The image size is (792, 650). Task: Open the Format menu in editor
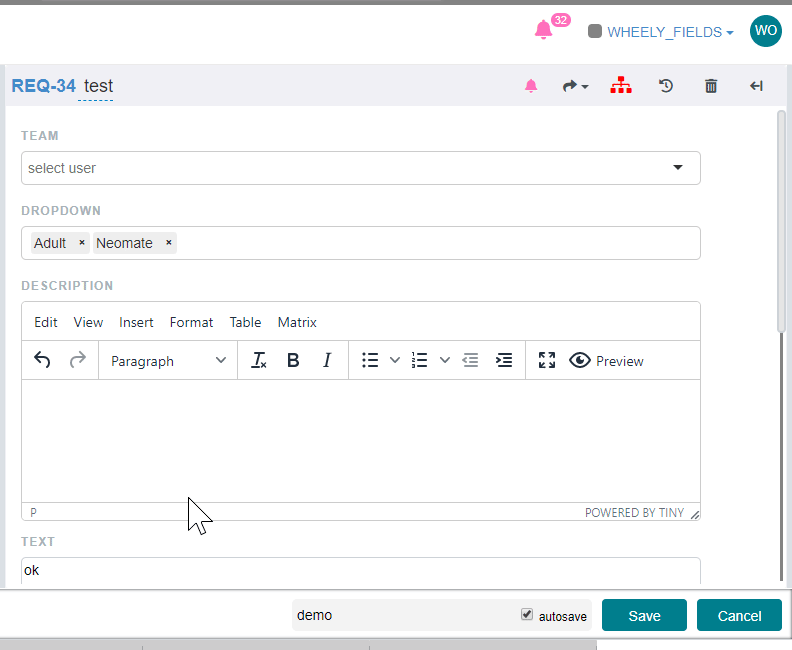click(x=191, y=322)
